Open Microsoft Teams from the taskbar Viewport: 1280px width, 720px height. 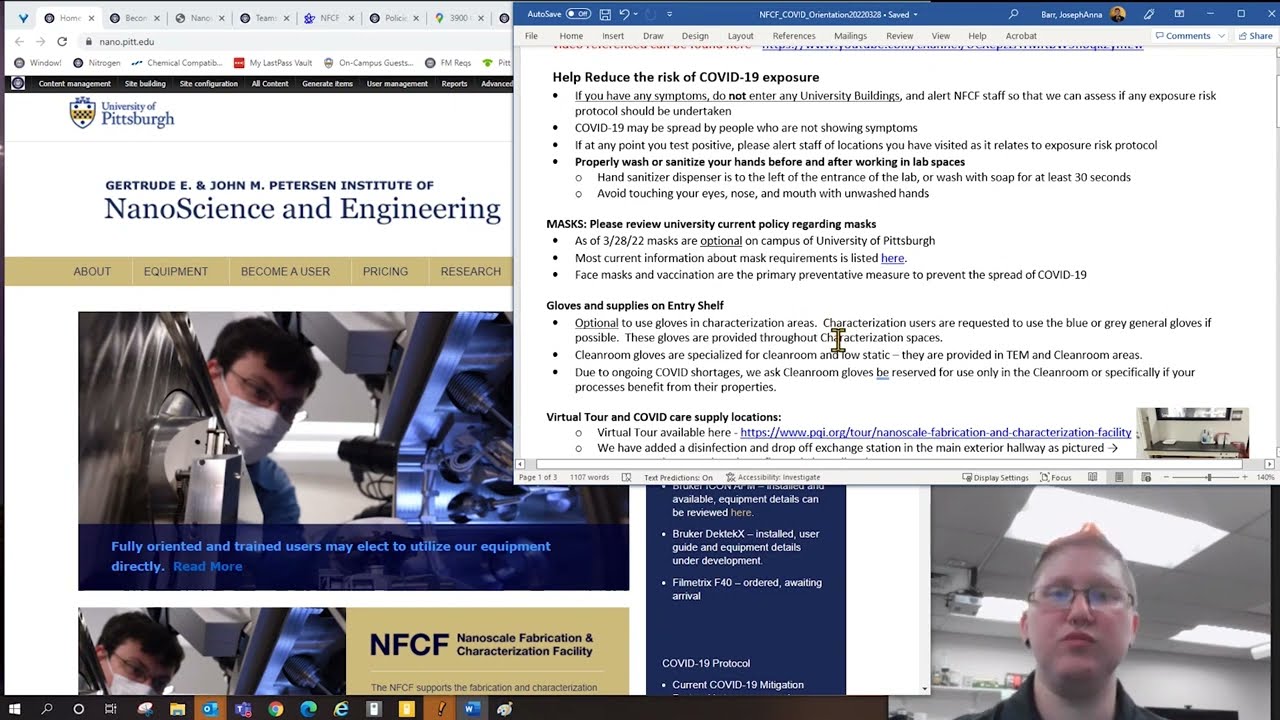click(x=243, y=709)
